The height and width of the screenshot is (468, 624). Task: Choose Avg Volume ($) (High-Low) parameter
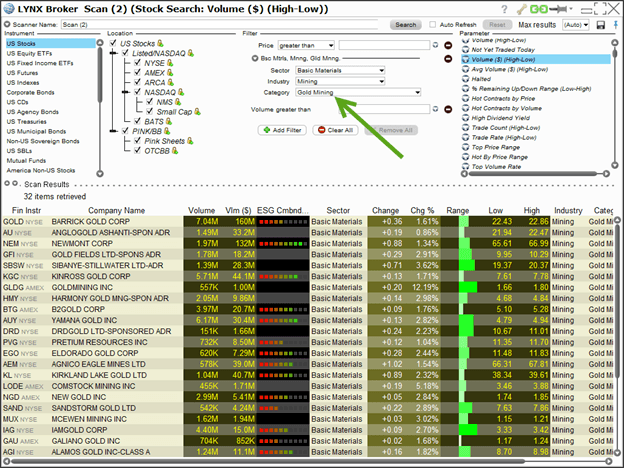(x=509, y=69)
